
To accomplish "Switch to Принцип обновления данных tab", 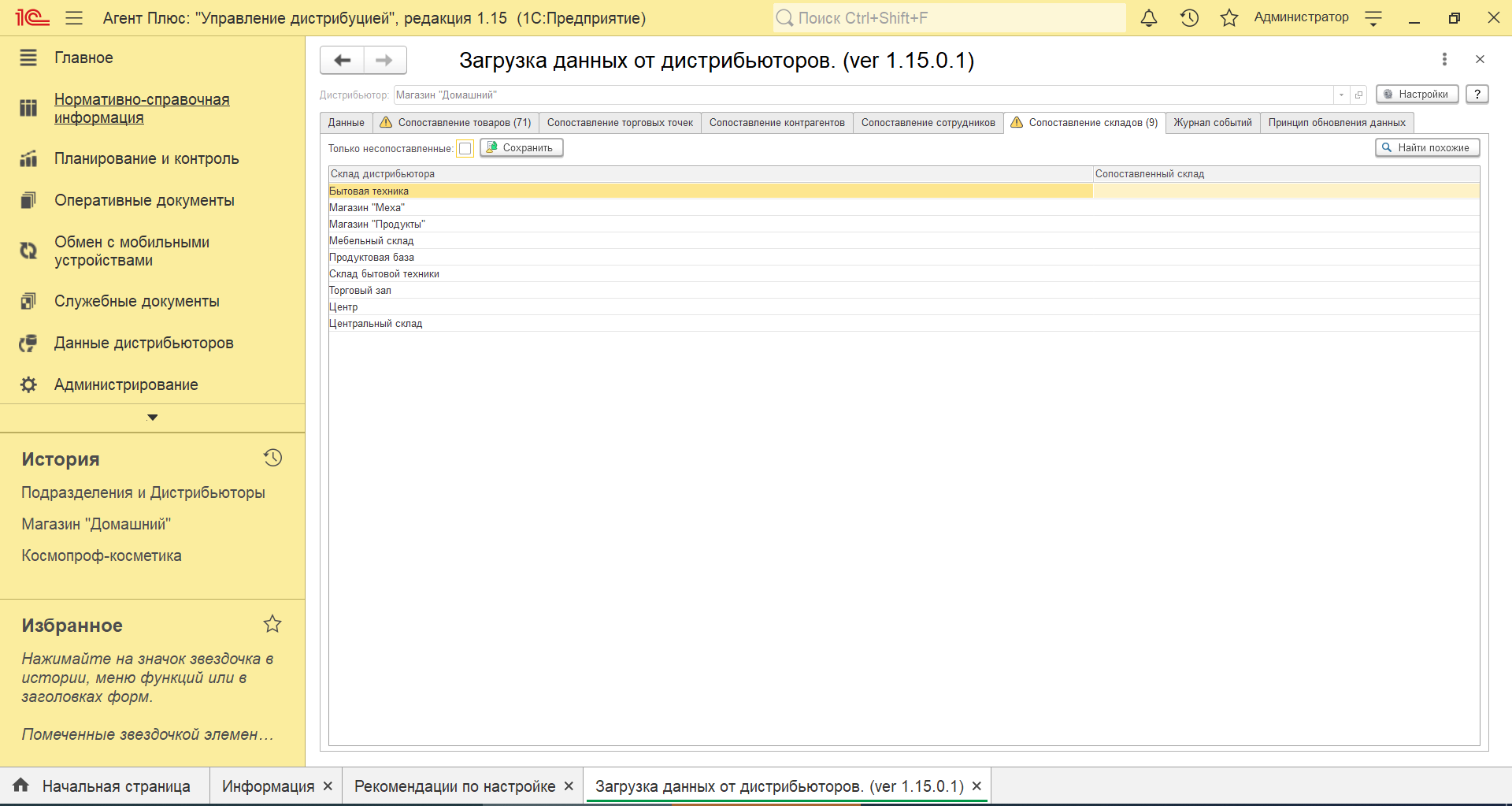I will tap(1336, 123).
